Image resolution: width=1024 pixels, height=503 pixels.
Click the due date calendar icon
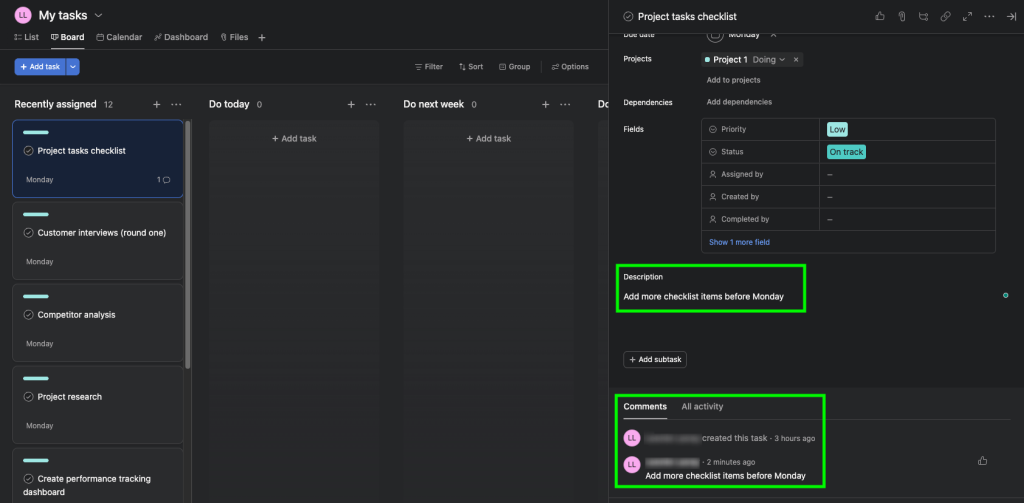715,34
